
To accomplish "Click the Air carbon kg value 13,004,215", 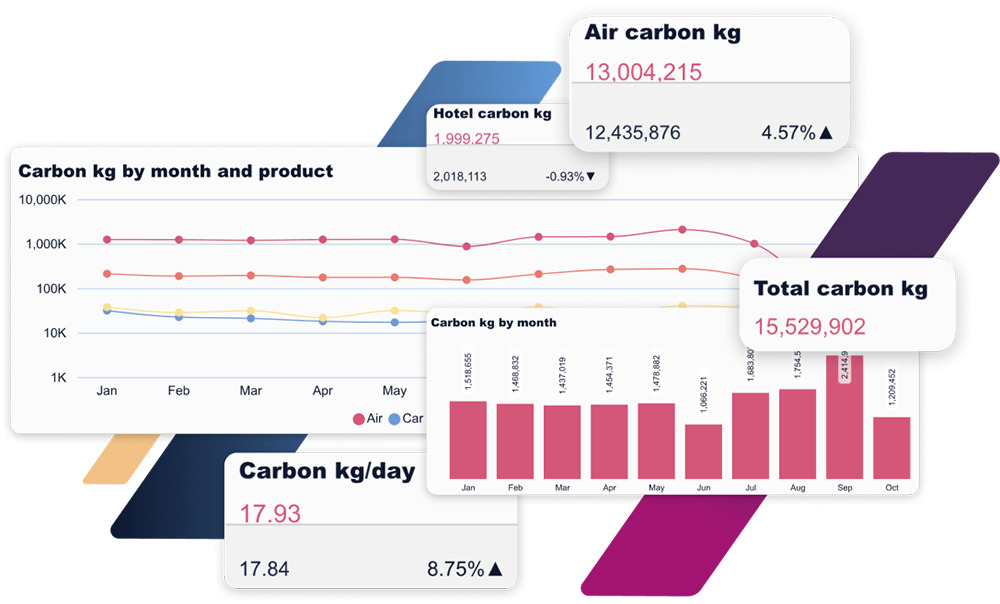I will point(643,72).
